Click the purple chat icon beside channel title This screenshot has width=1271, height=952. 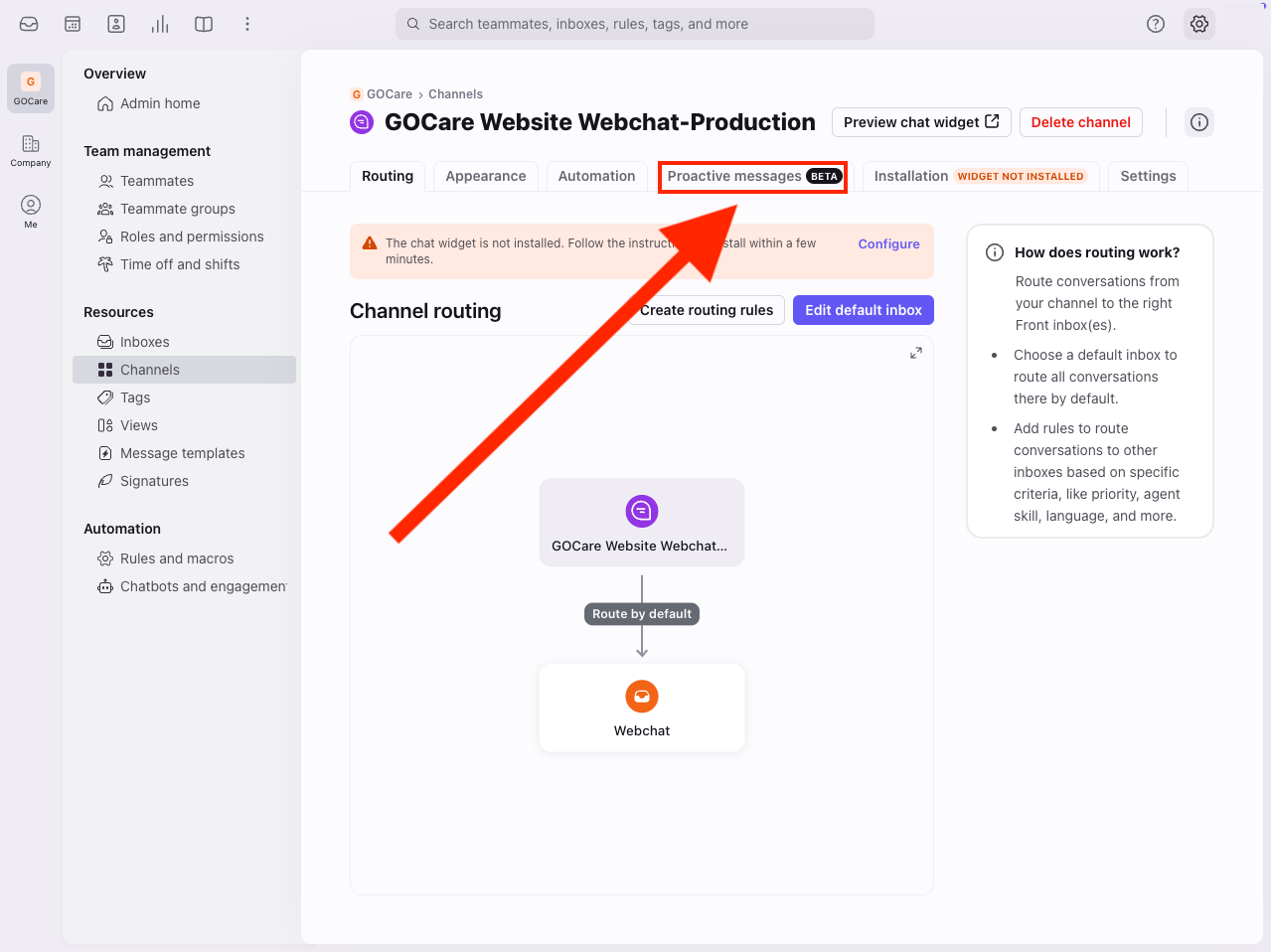tap(362, 122)
